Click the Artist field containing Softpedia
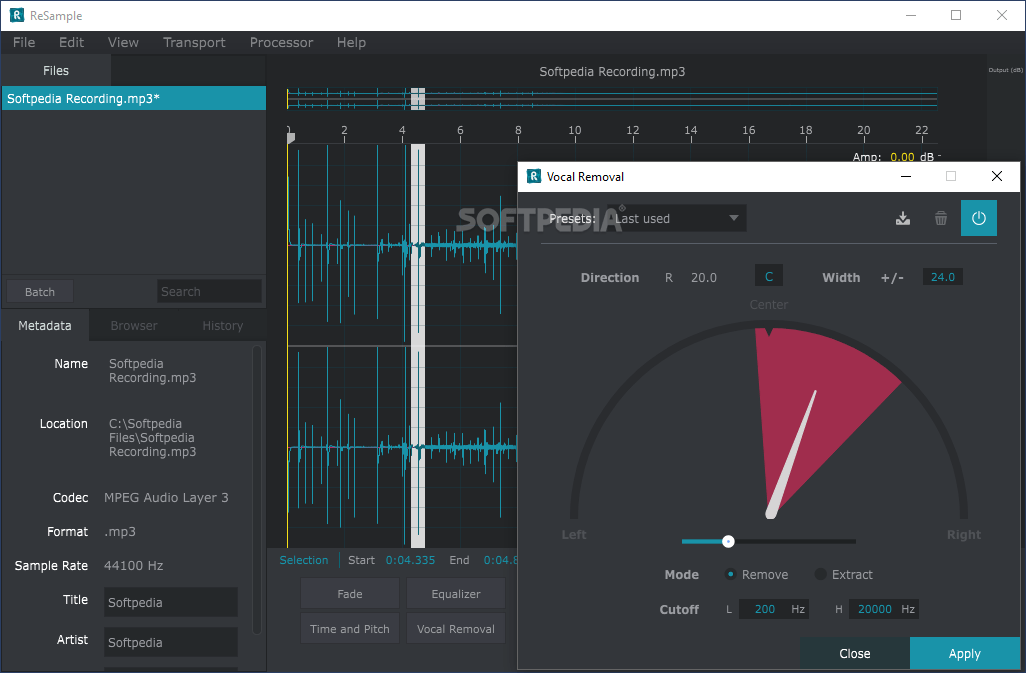Image resolution: width=1026 pixels, height=673 pixels. [x=171, y=642]
